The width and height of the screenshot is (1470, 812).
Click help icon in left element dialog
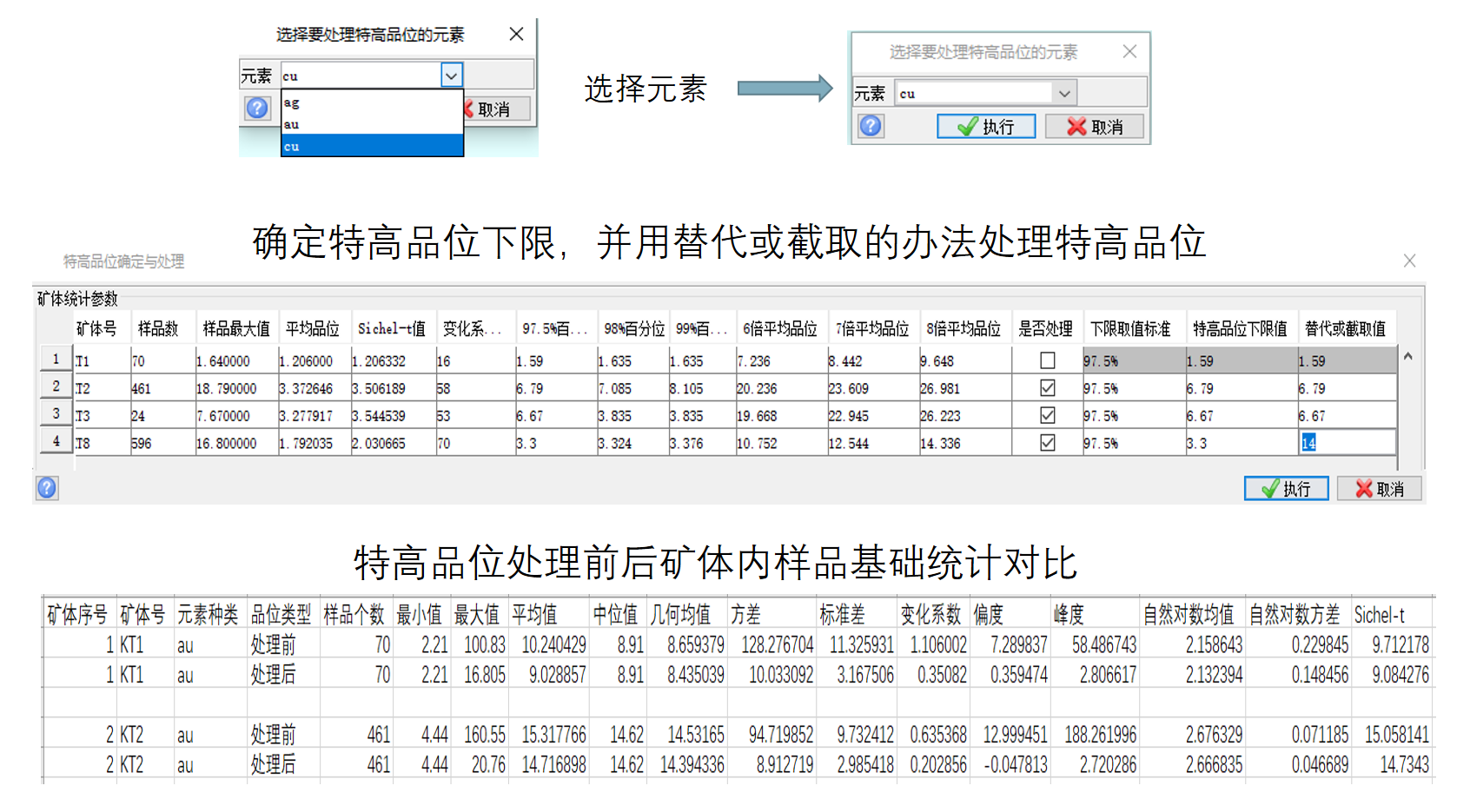pyautogui.click(x=257, y=109)
